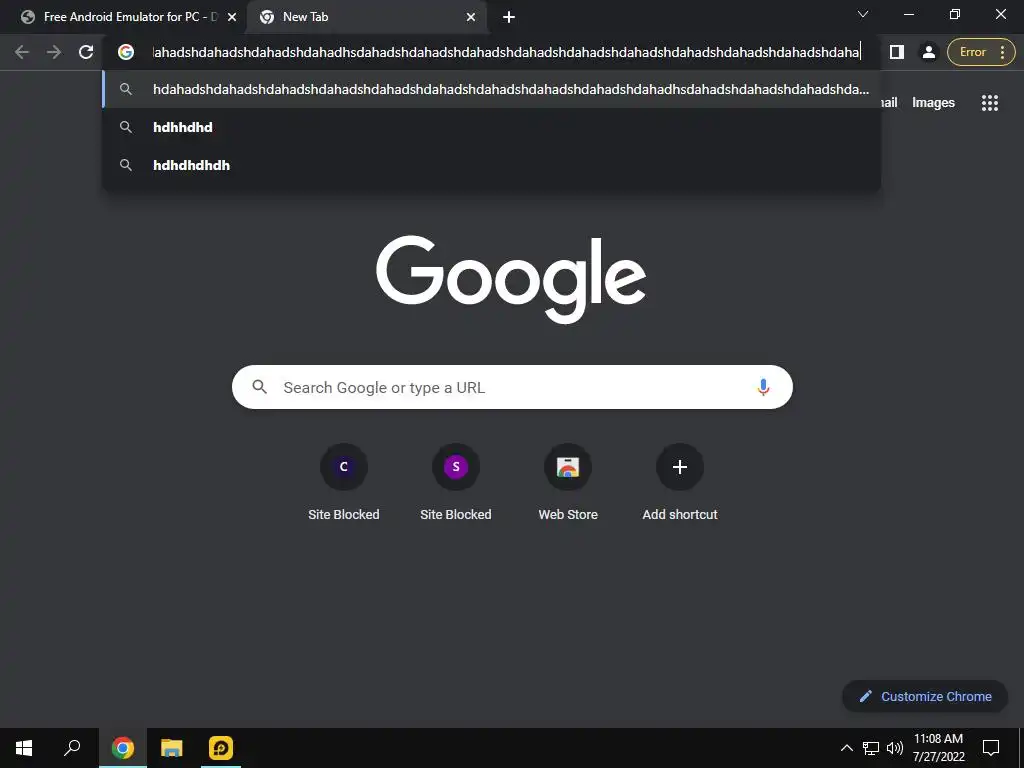
Task: Open File Explorer from the taskbar
Action: pos(172,748)
